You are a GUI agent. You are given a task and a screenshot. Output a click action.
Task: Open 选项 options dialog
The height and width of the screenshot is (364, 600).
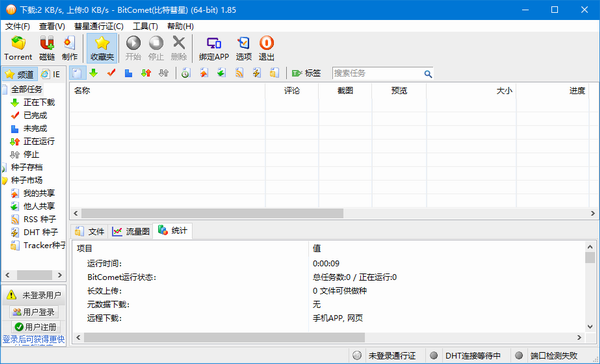(x=244, y=48)
